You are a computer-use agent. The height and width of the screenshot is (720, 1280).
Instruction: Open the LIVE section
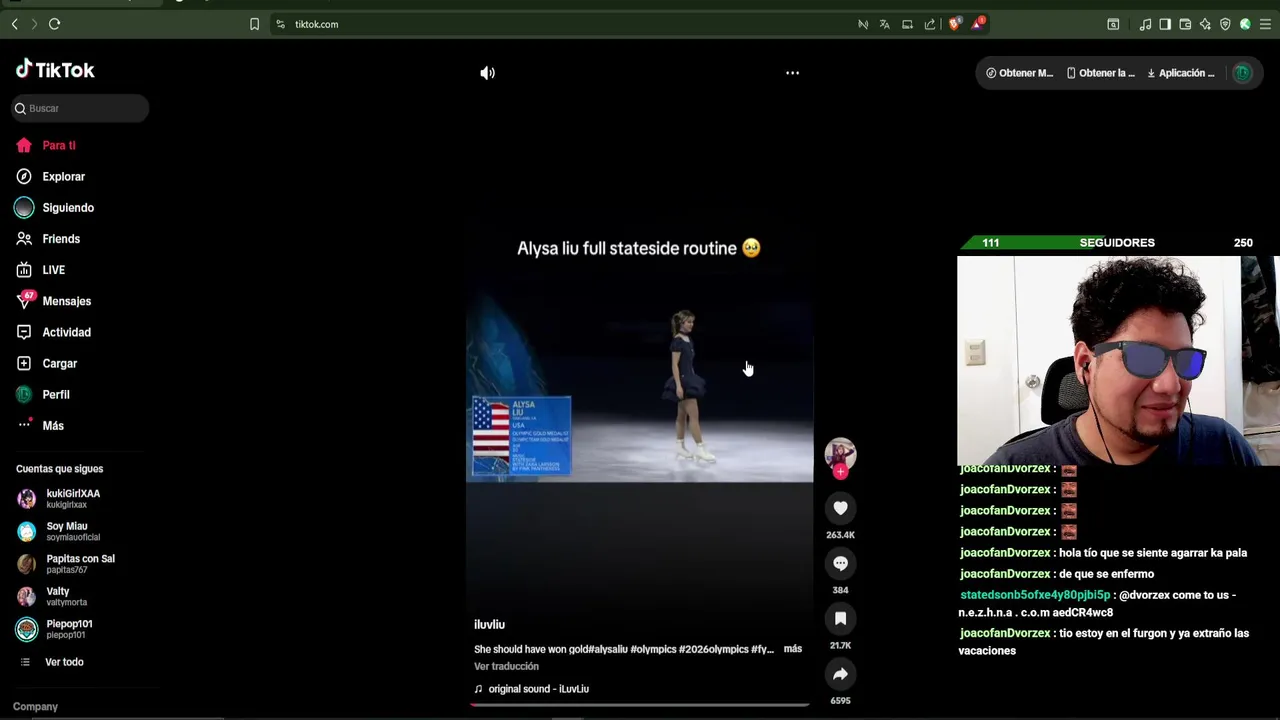coord(41,270)
